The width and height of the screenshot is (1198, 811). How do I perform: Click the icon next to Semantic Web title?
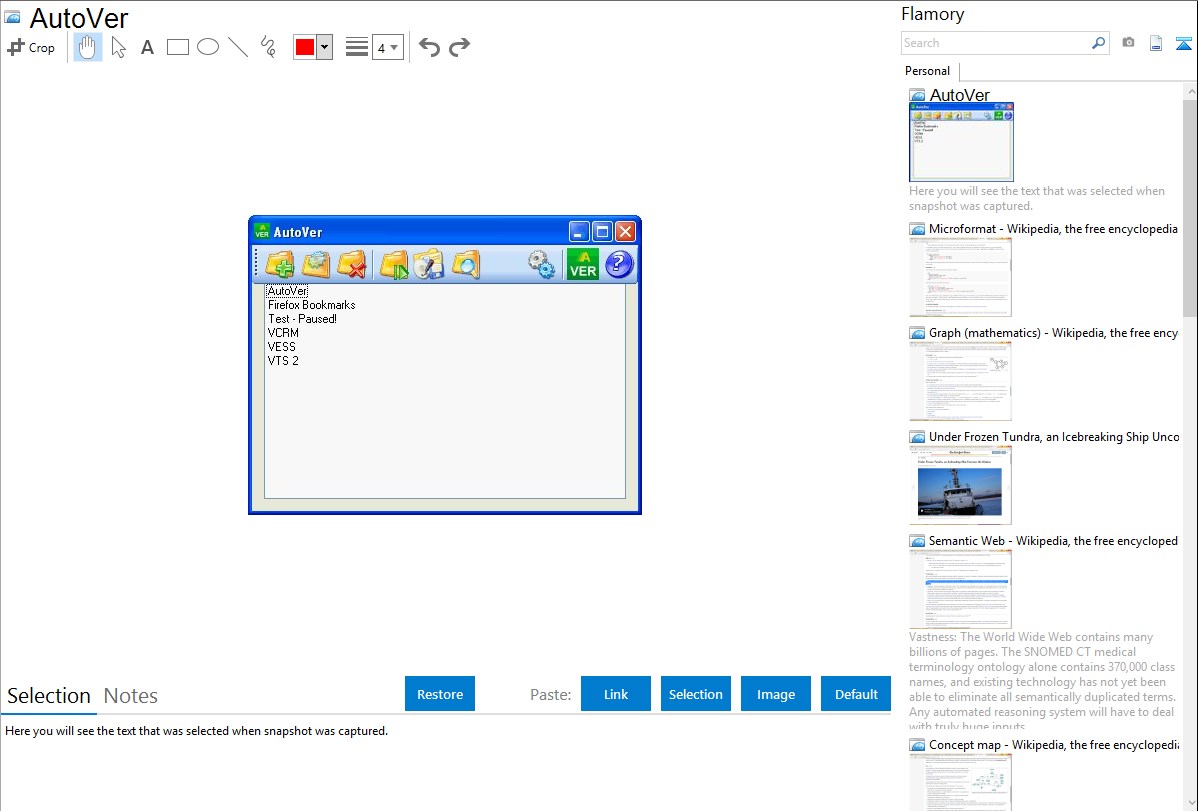click(917, 540)
